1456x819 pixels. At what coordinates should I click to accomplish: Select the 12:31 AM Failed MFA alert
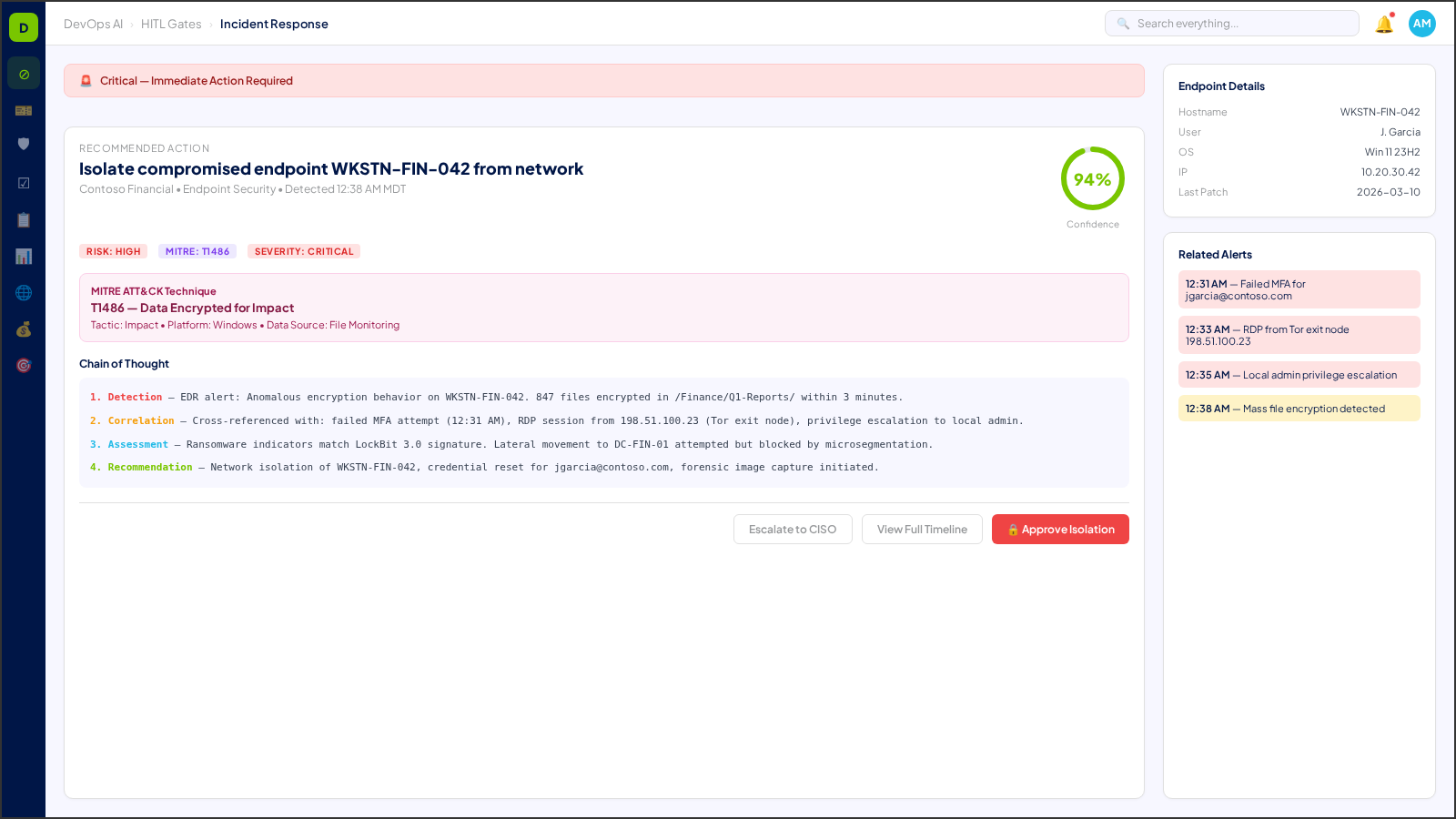pos(1299,288)
